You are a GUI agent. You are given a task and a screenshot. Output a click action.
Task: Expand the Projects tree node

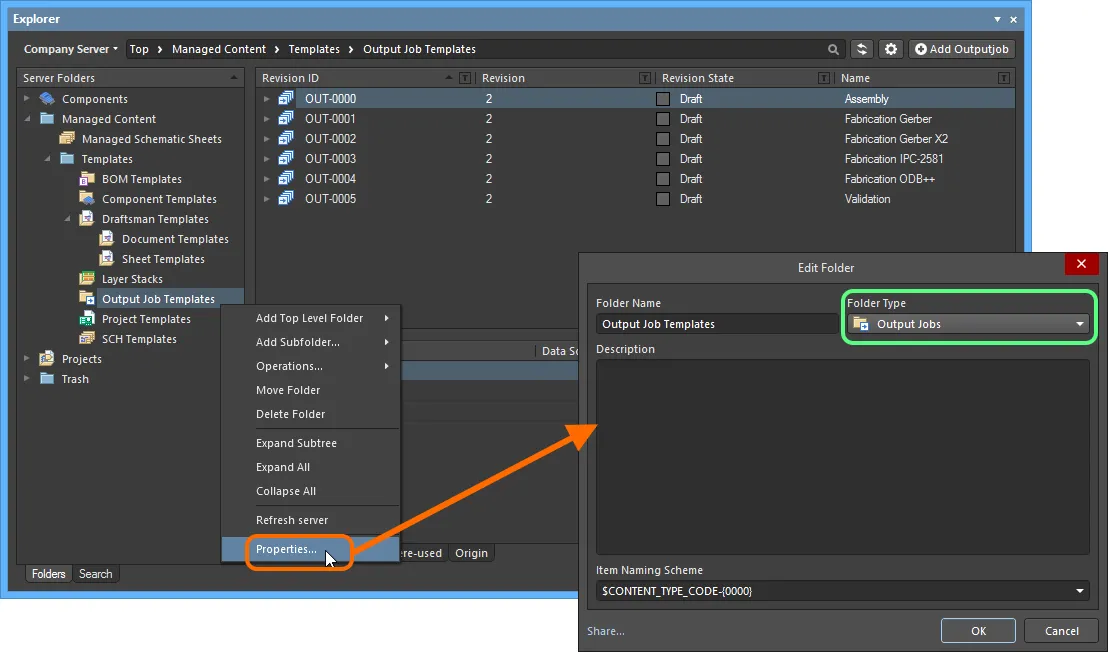coord(27,359)
